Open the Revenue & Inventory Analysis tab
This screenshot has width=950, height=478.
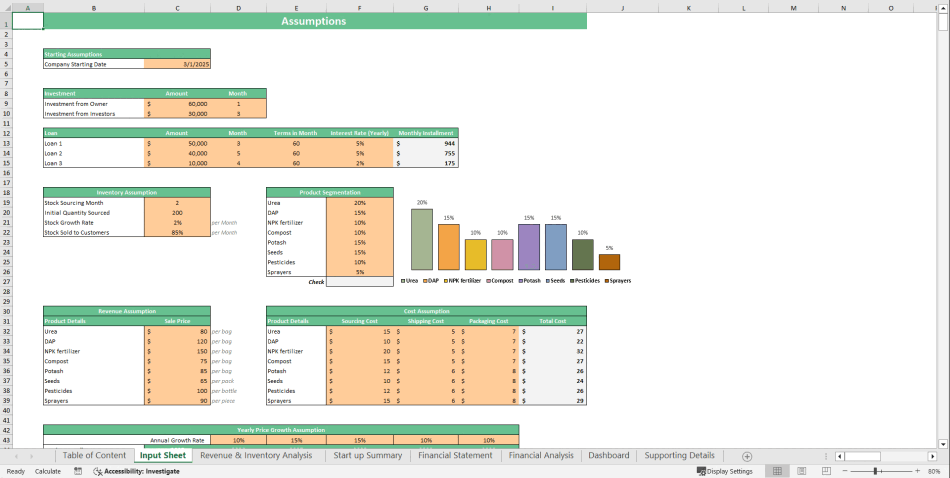[x=256, y=456]
